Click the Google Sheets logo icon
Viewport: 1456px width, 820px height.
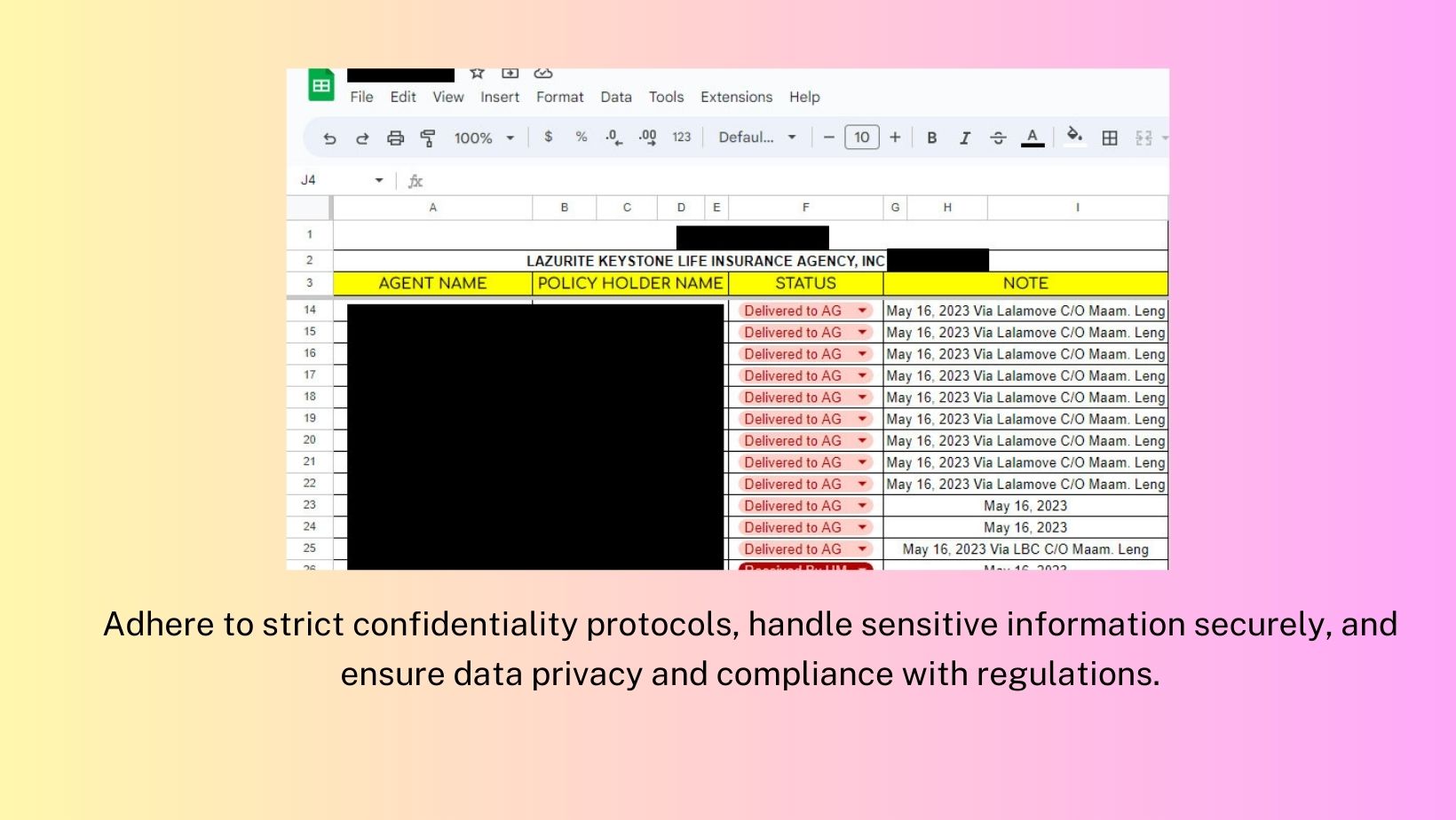coord(320,85)
